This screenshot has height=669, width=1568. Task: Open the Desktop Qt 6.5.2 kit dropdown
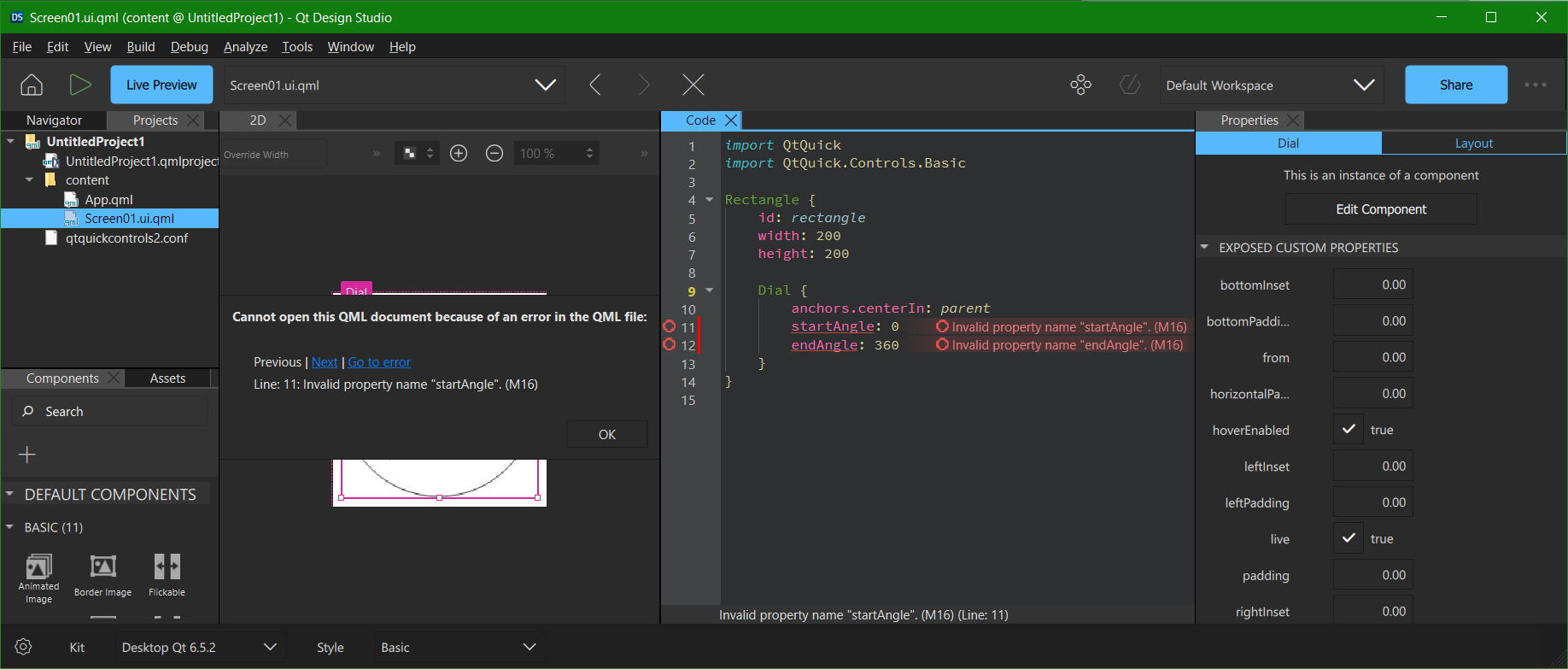199,647
